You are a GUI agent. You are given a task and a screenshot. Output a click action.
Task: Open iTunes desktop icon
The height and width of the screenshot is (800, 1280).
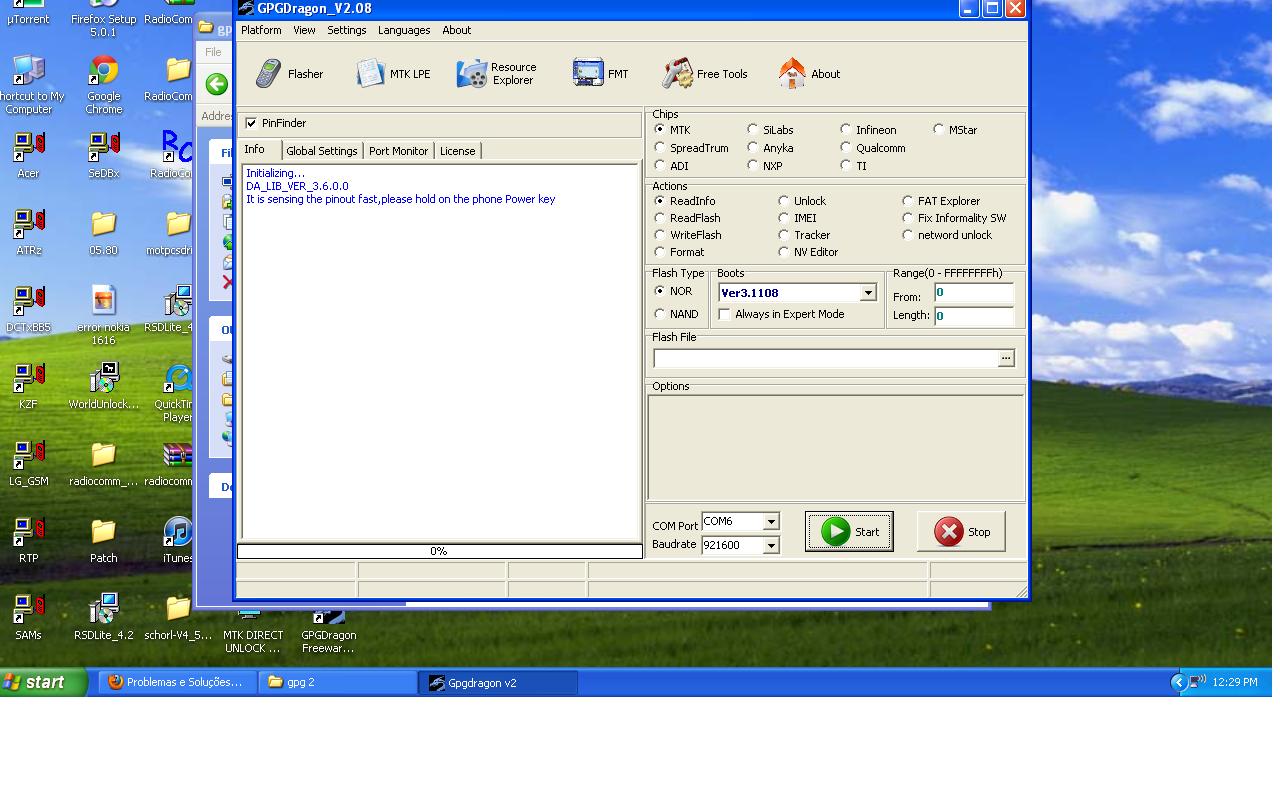178,540
